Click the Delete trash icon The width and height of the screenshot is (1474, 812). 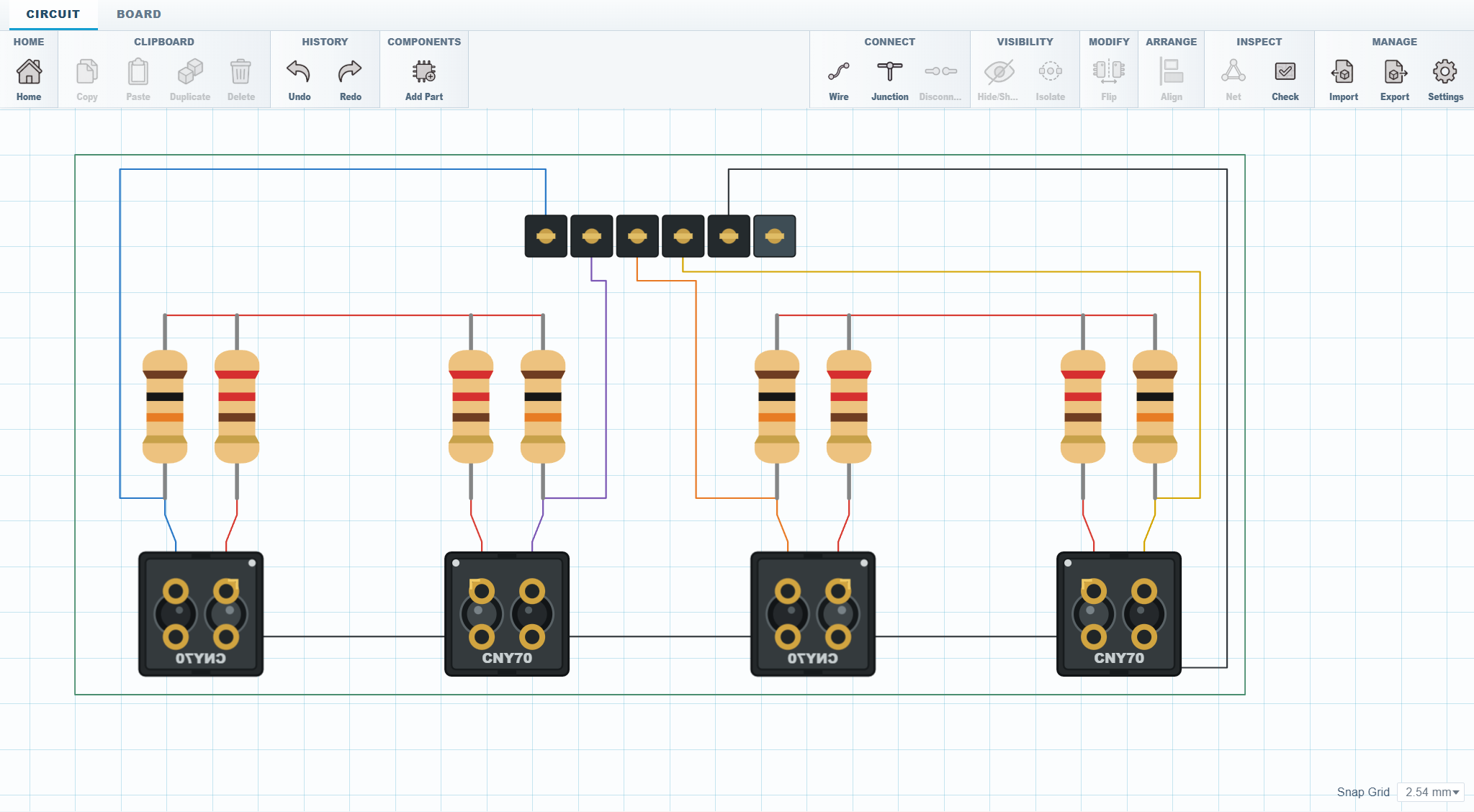[241, 72]
